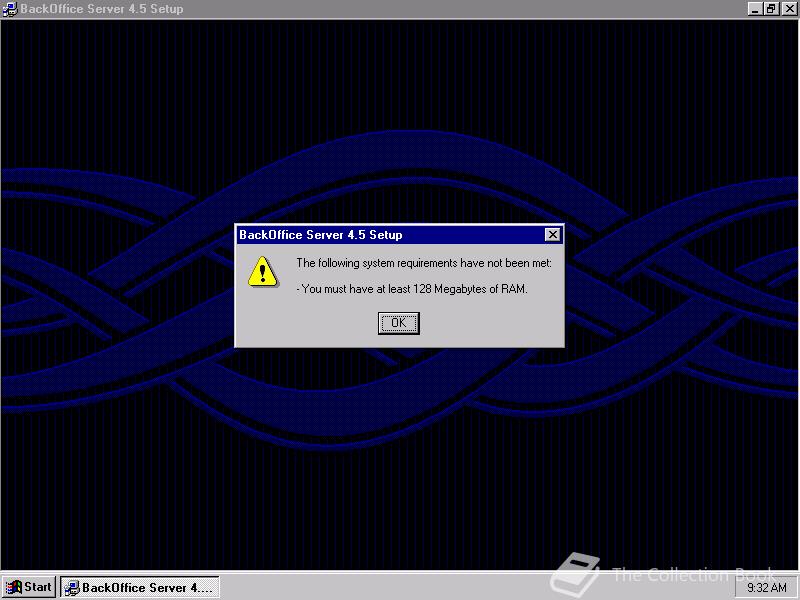Restore down the main BackOffice Setup window
The image size is (800, 600).
tap(771, 9)
